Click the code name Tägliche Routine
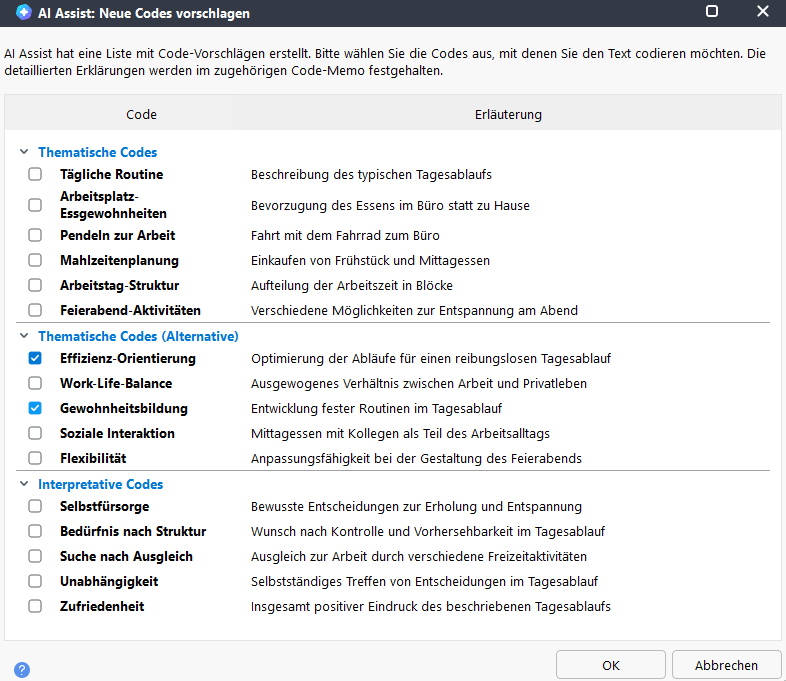 pyautogui.click(x=112, y=174)
